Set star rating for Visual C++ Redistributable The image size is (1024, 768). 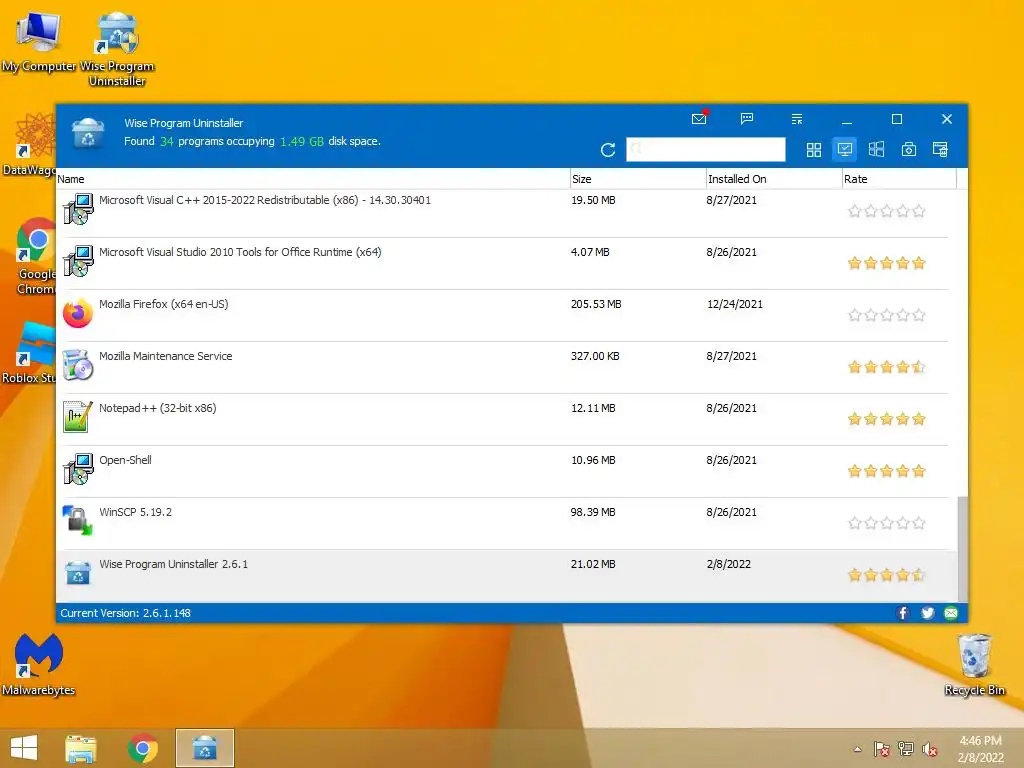tap(886, 211)
